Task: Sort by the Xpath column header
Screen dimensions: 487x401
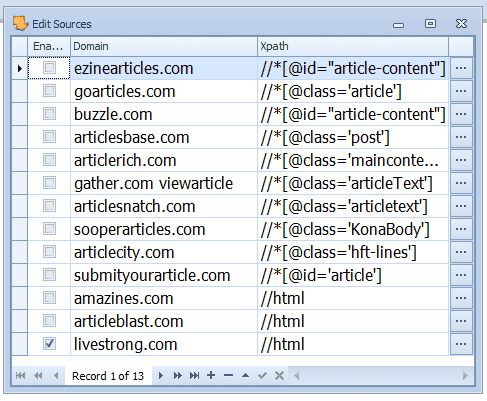Action: tap(353, 46)
